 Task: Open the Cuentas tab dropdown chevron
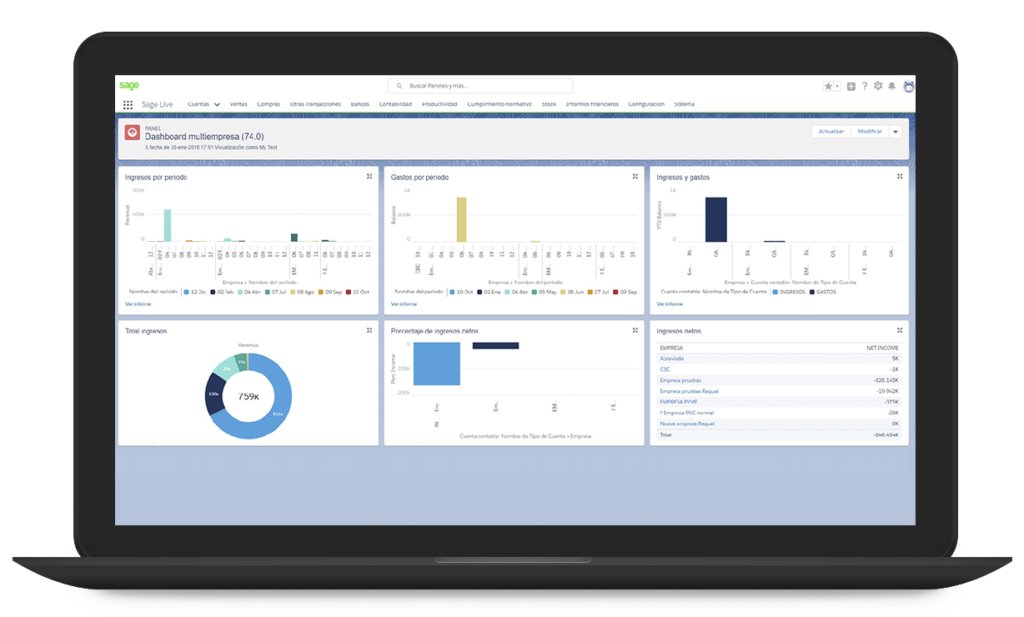[x=217, y=104]
